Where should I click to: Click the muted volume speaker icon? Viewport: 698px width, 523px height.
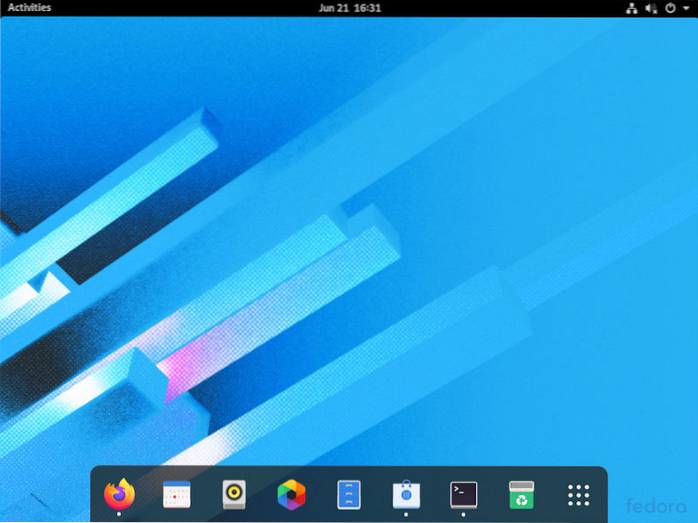tap(651, 8)
